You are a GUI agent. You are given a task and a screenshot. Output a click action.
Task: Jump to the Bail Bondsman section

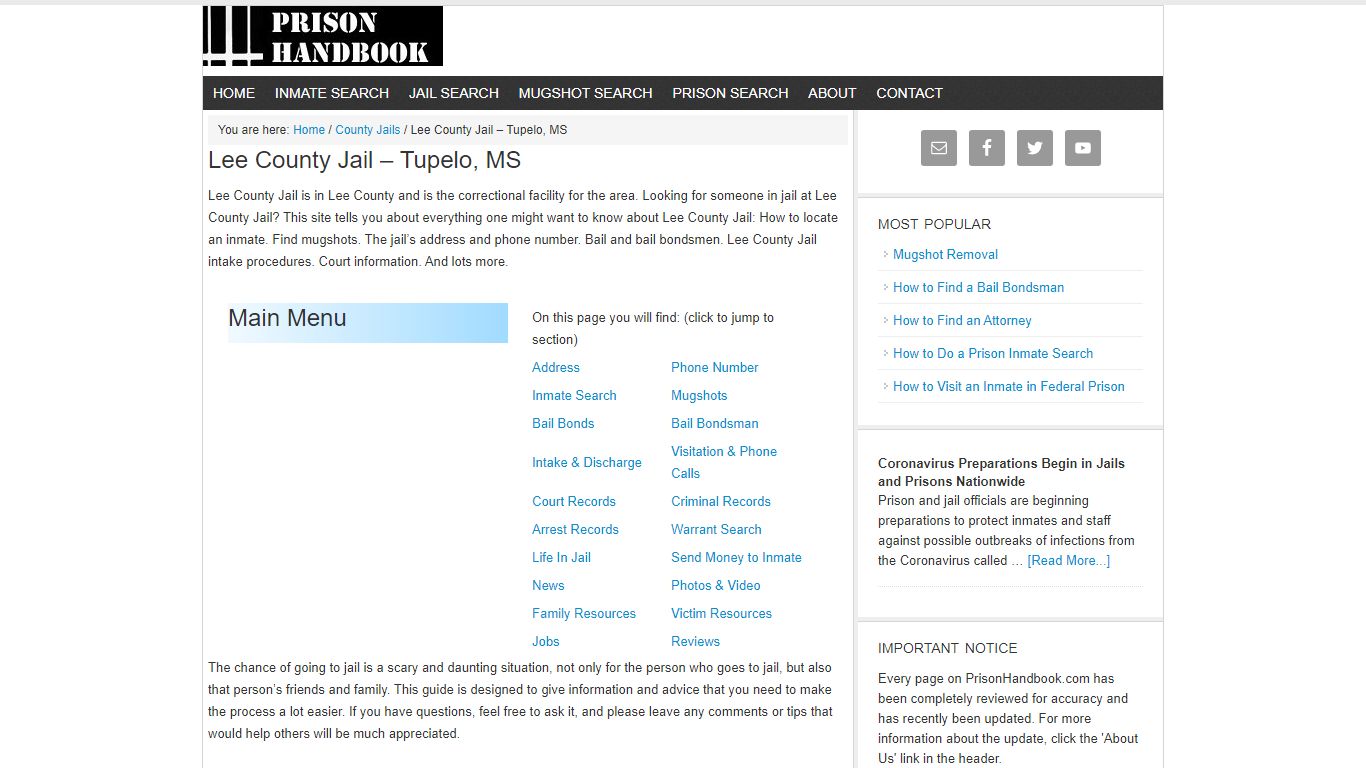pyautogui.click(x=715, y=423)
